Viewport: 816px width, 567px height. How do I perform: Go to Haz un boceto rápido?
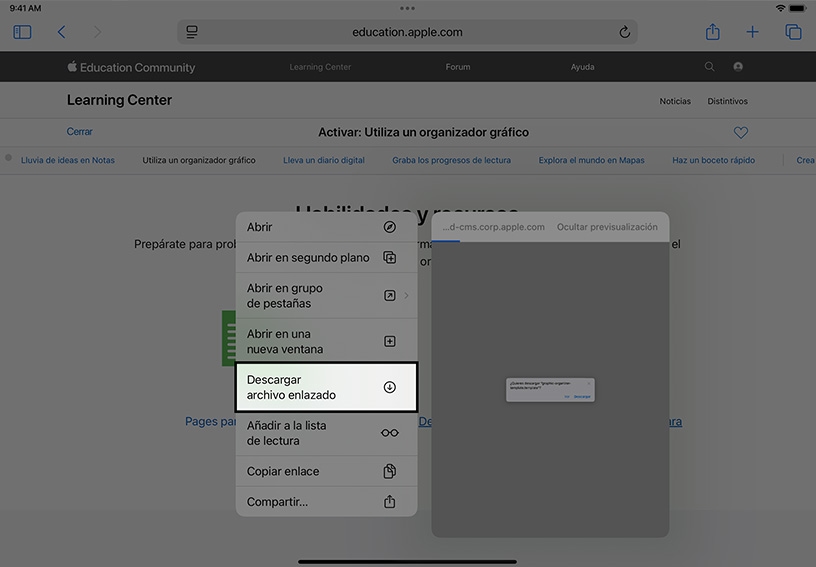pos(713,160)
